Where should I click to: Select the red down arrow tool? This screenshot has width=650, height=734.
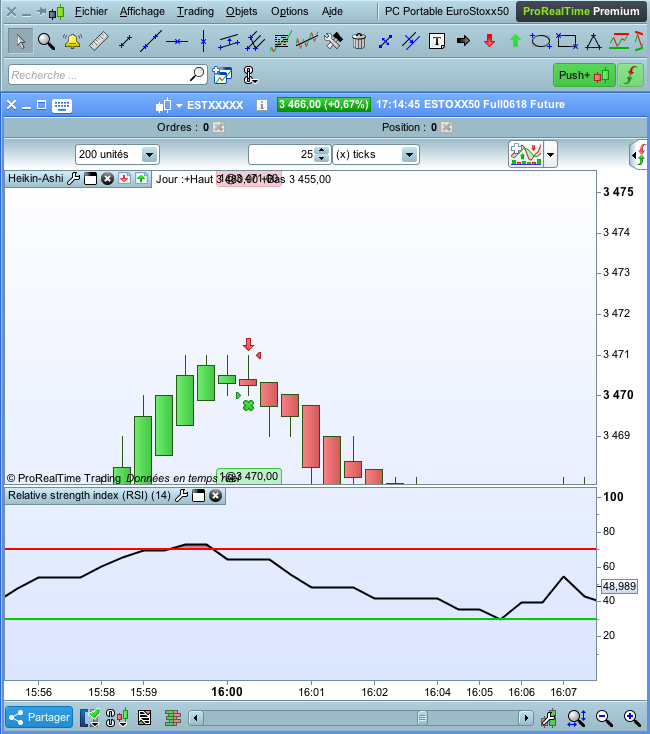tap(489, 41)
